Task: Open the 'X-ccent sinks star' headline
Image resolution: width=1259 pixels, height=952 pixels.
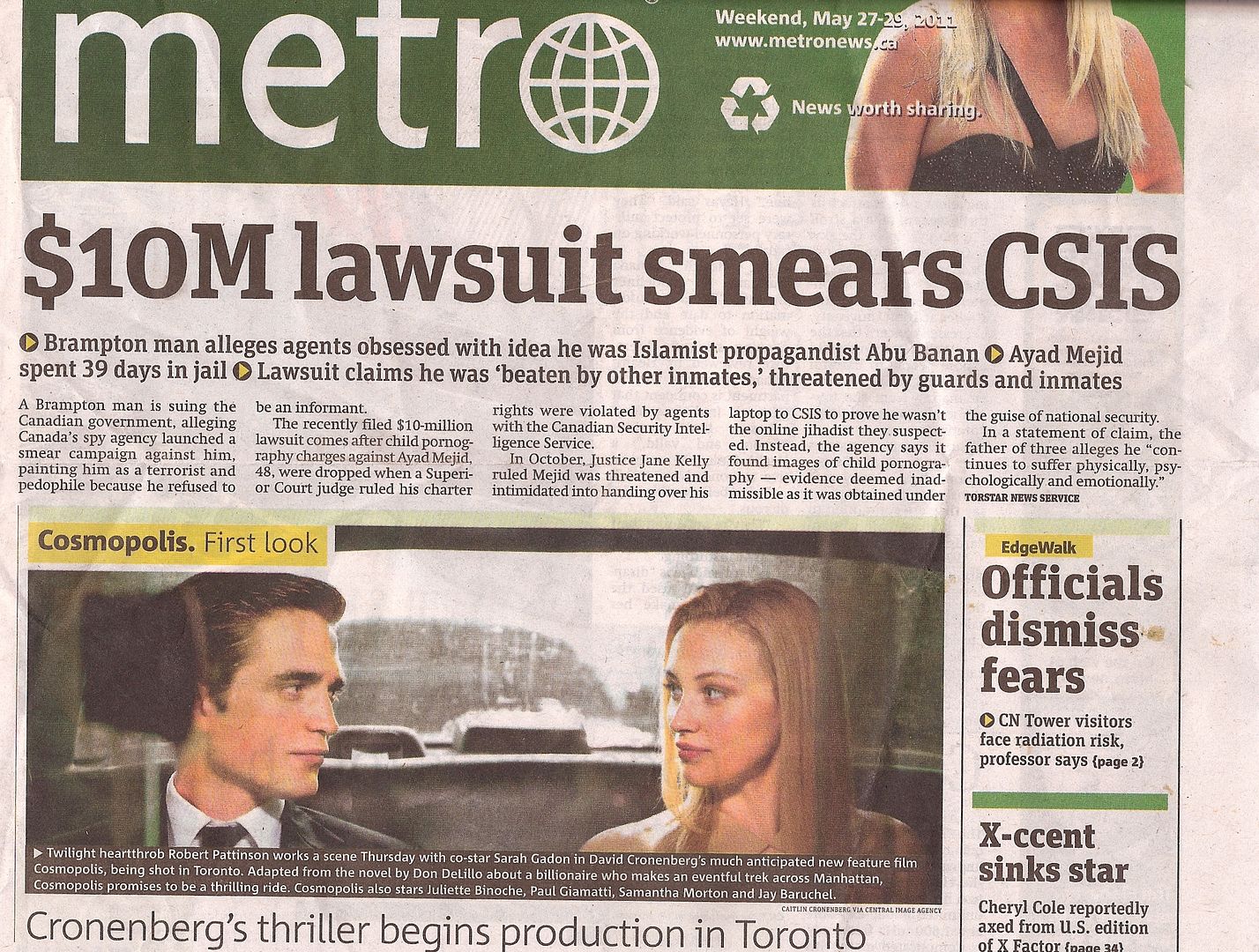Action: (1053, 853)
